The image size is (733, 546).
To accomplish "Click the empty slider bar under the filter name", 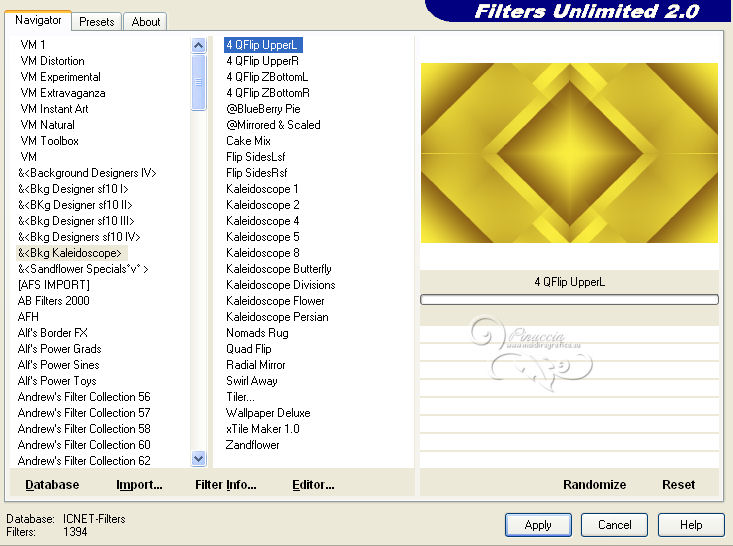I will click(x=569, y=300).
